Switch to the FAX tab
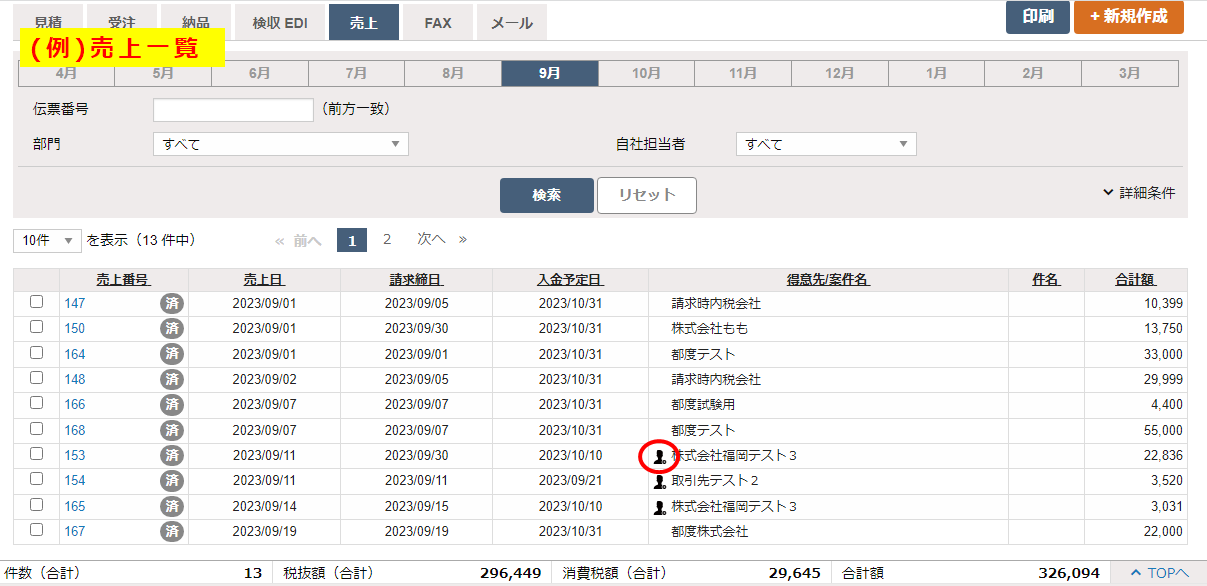Image resolution: width=1207 pixels, height=586 pixels. [x=437, y=21]
